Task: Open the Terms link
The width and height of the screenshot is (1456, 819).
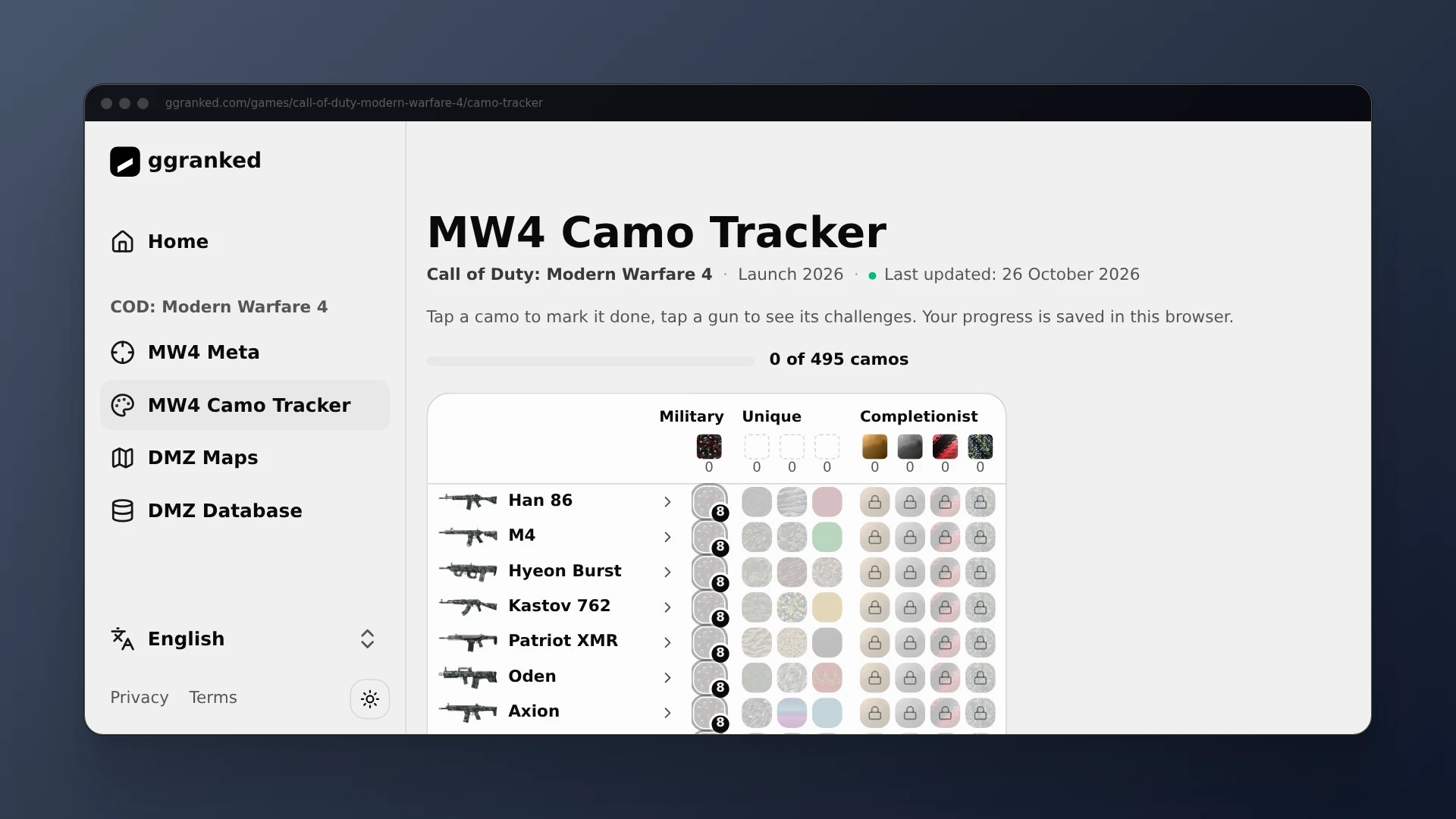Action: [213, 697]
